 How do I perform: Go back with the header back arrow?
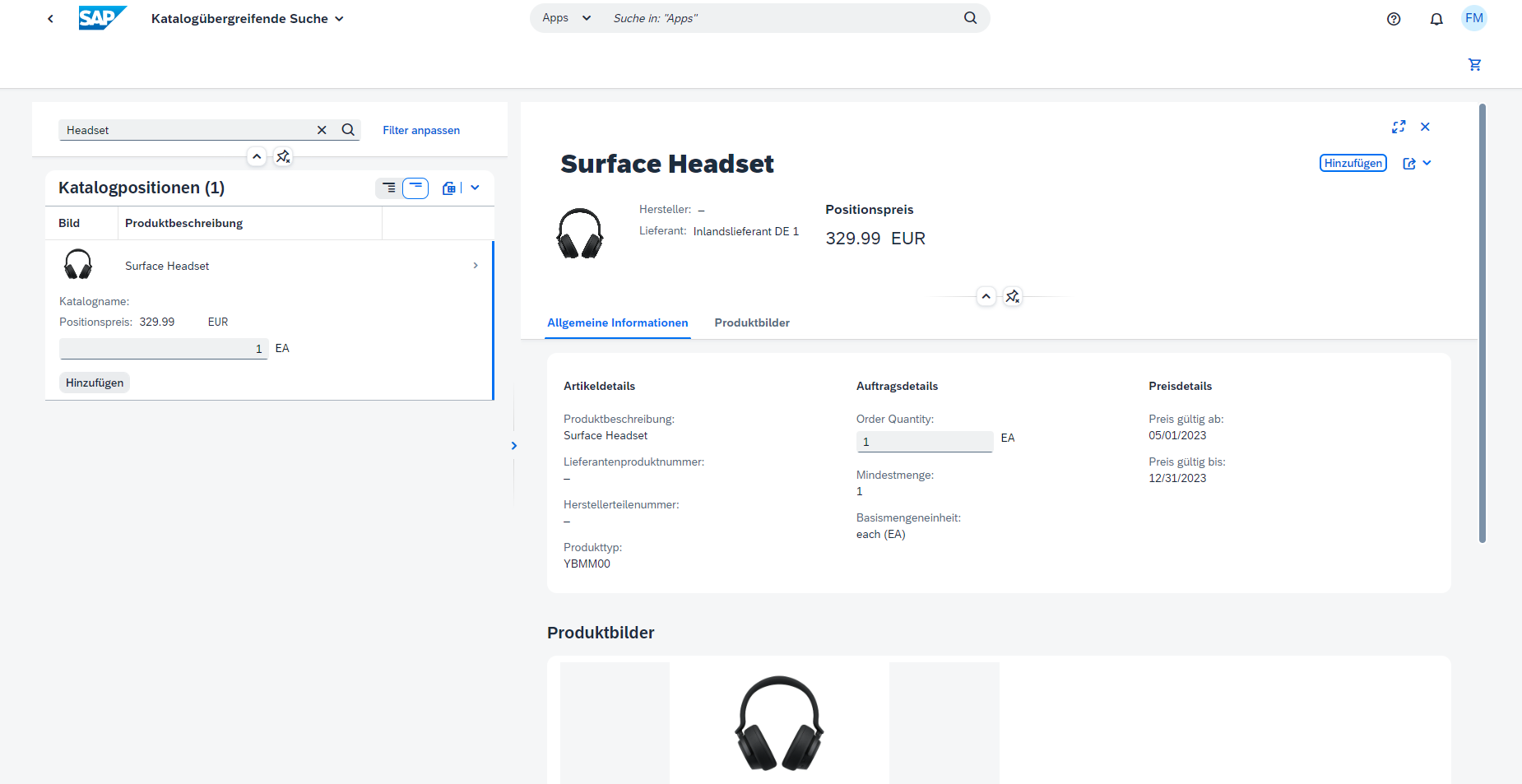coord(50,18)
